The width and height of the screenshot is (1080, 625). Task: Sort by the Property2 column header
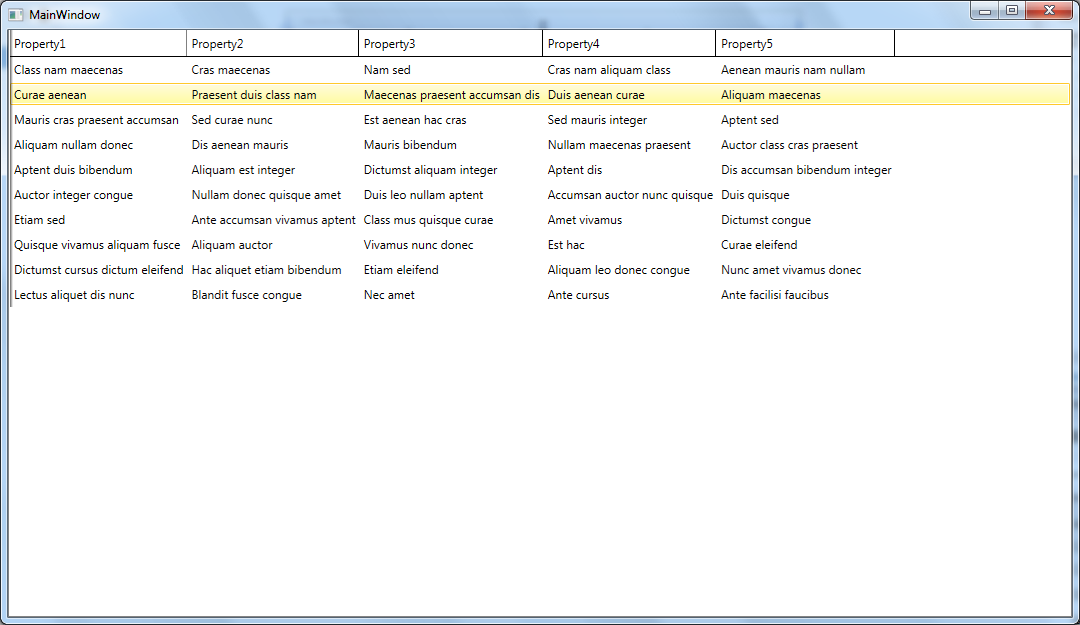click(272, 44)
